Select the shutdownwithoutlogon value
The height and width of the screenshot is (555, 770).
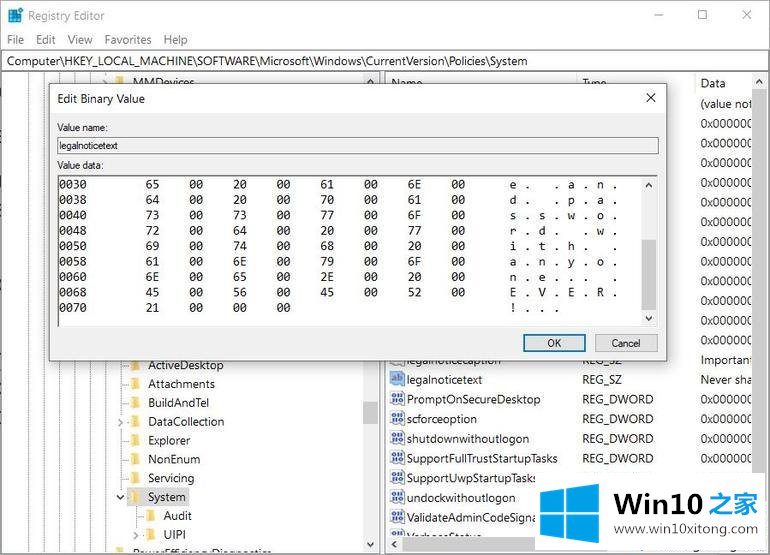click(x=468, y=439)
